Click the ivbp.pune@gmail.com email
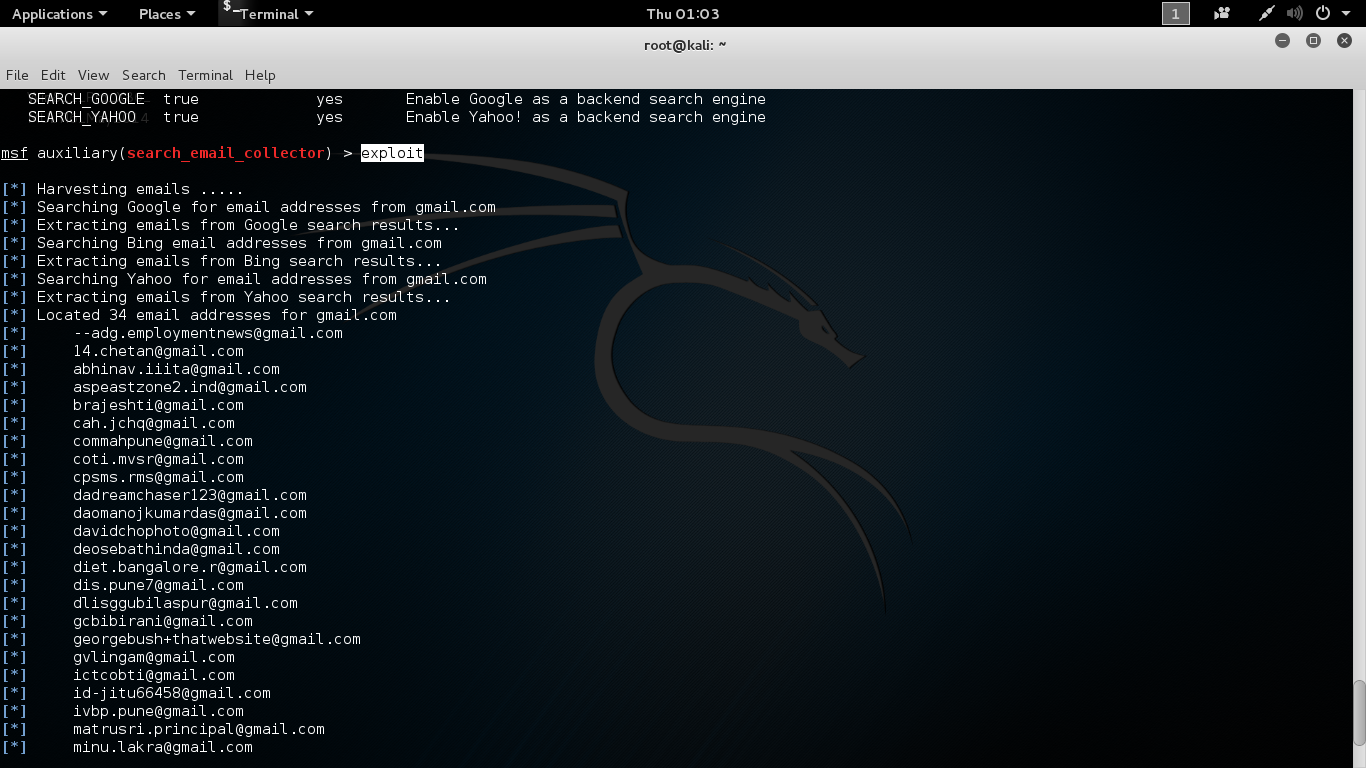1366x768 pixels. click(158, 711)
